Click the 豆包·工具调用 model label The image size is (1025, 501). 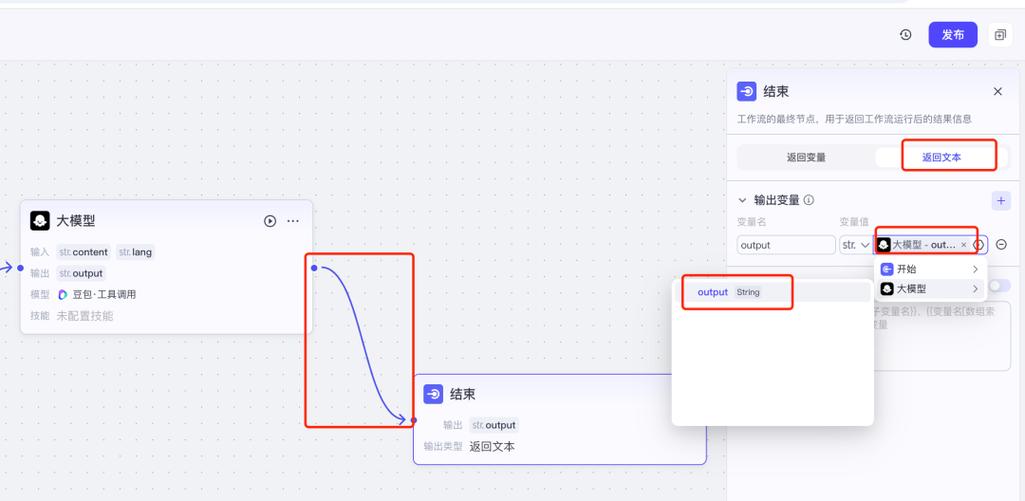coord(104,294)
